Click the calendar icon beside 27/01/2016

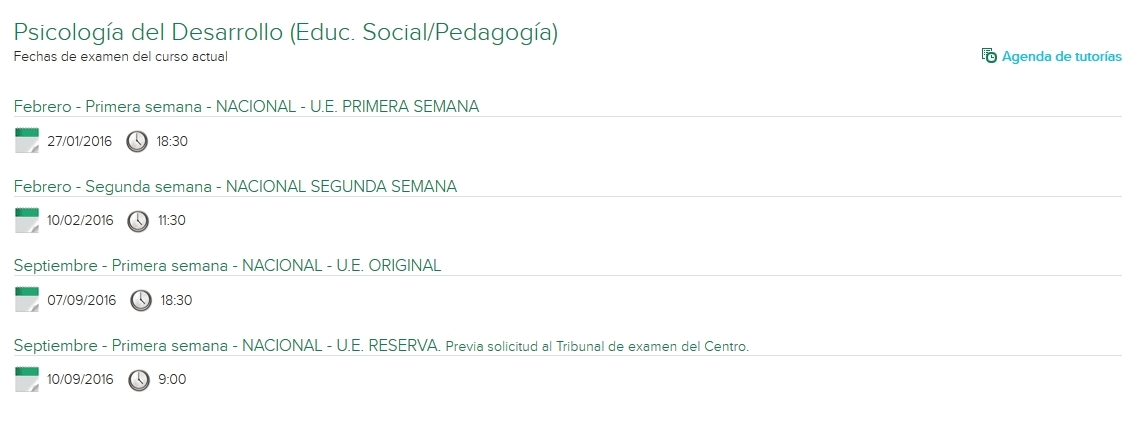27,141
